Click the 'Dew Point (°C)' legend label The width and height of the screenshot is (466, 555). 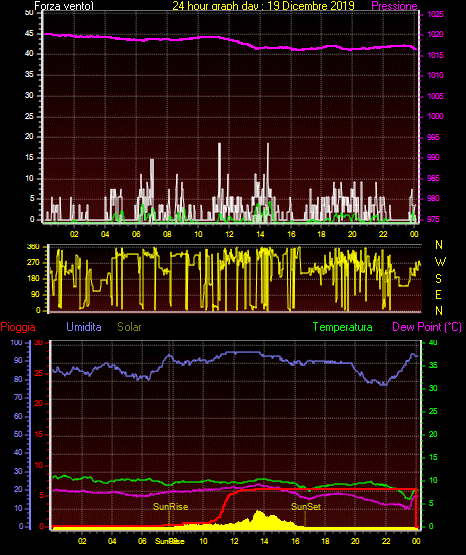pos(427,327)
